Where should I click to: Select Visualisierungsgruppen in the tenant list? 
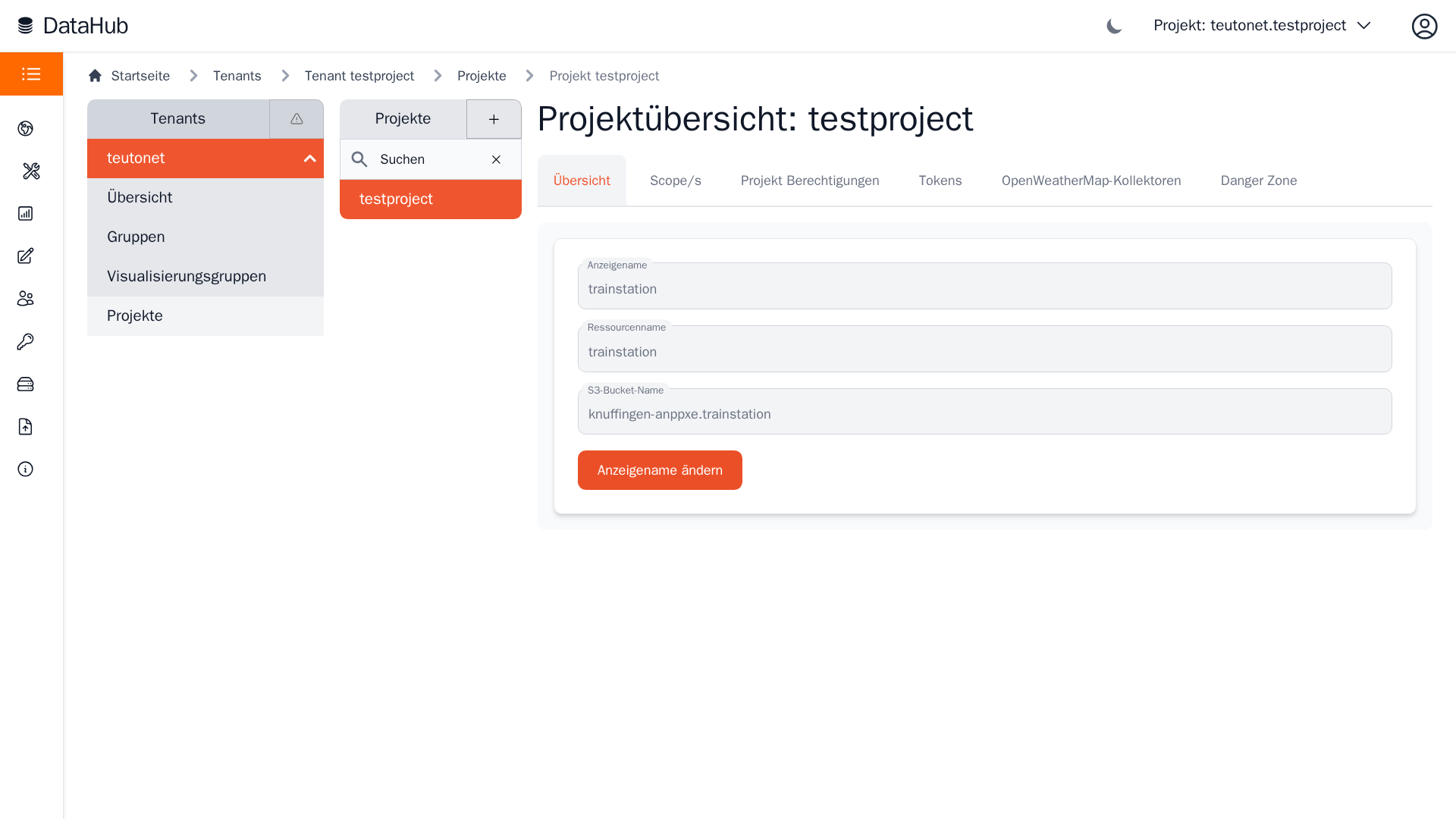coord(187,276)
